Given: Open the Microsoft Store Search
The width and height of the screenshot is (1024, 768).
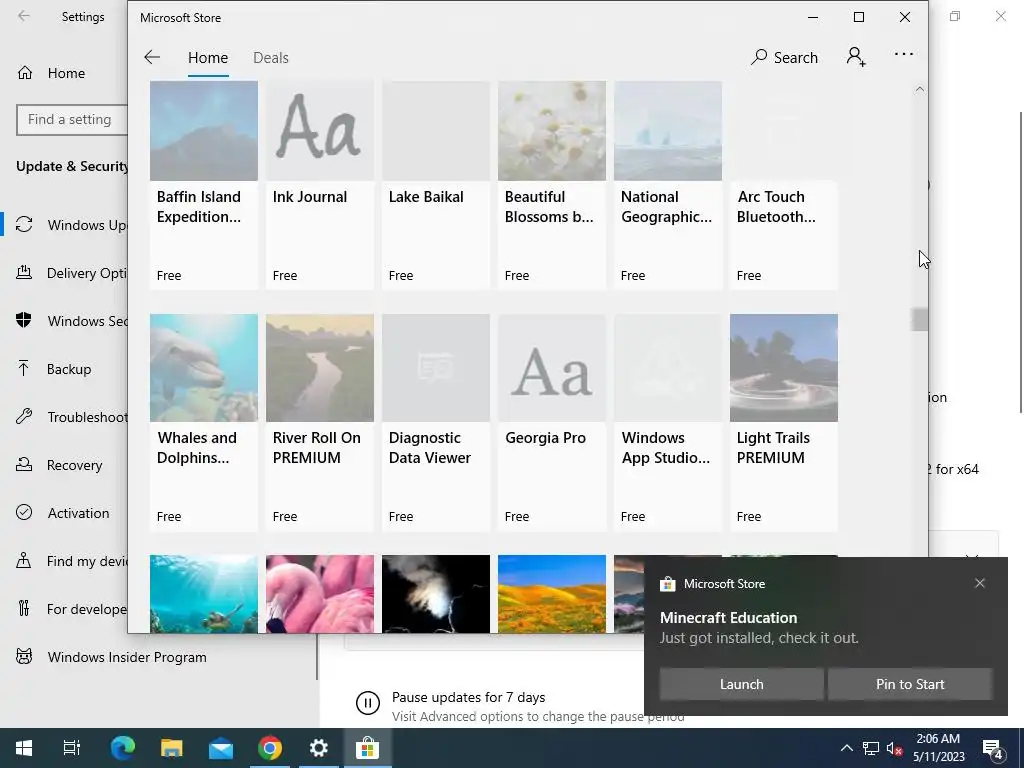Looking at the screenshot, I should click(784, 57).
